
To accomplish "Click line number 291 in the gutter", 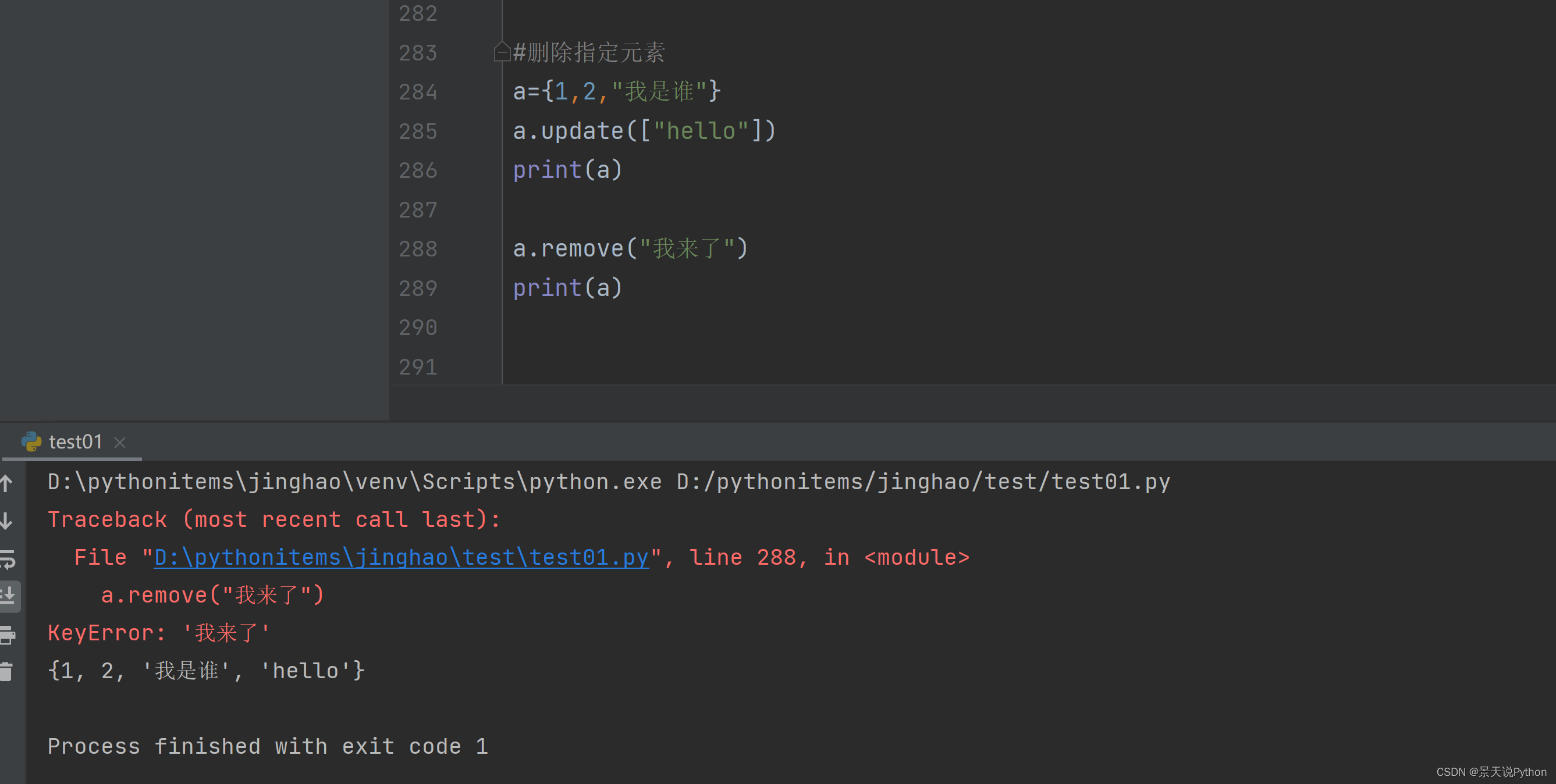I will 418,367.
